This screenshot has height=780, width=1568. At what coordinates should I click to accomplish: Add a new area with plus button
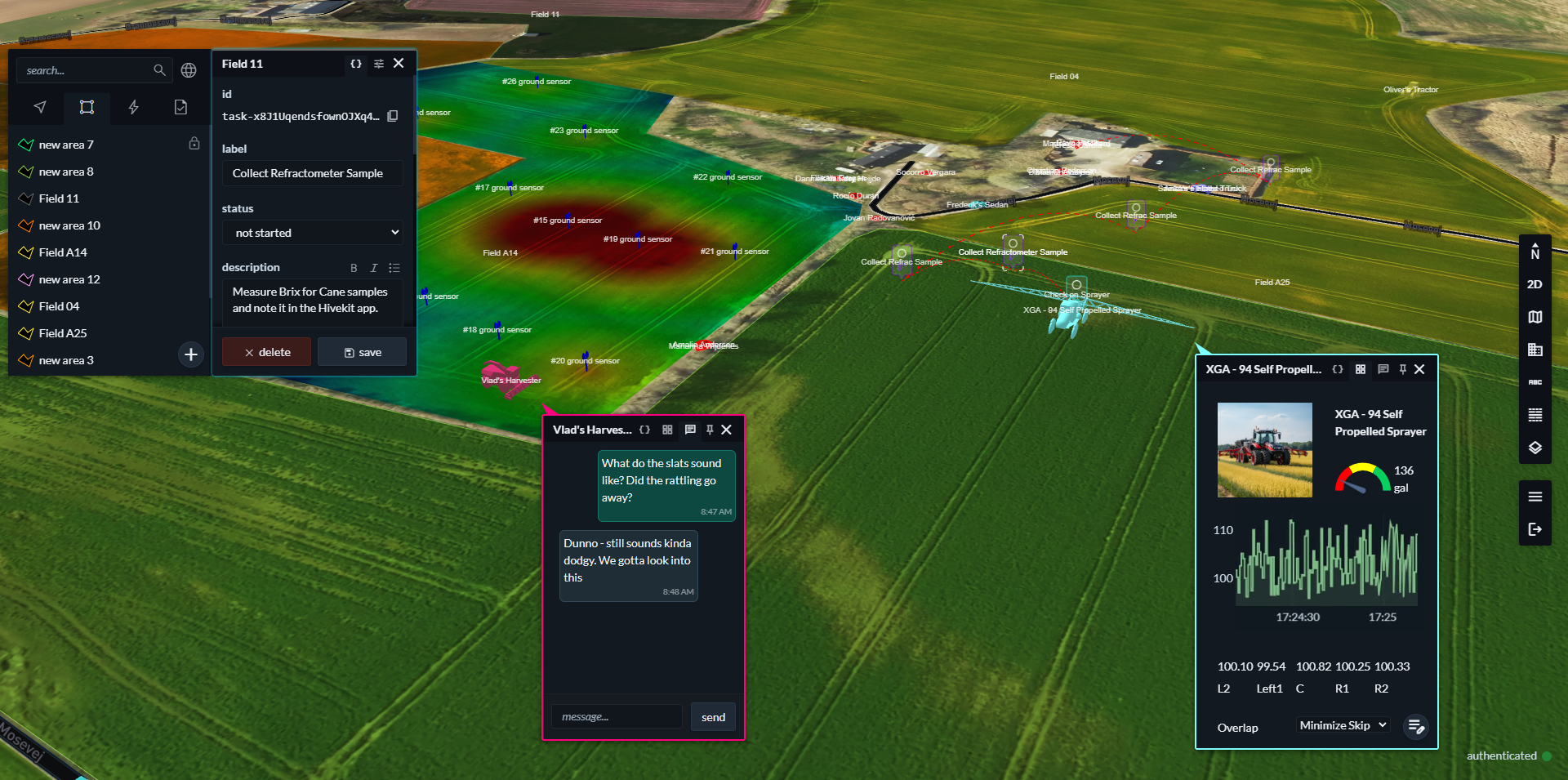pos(191,354)
